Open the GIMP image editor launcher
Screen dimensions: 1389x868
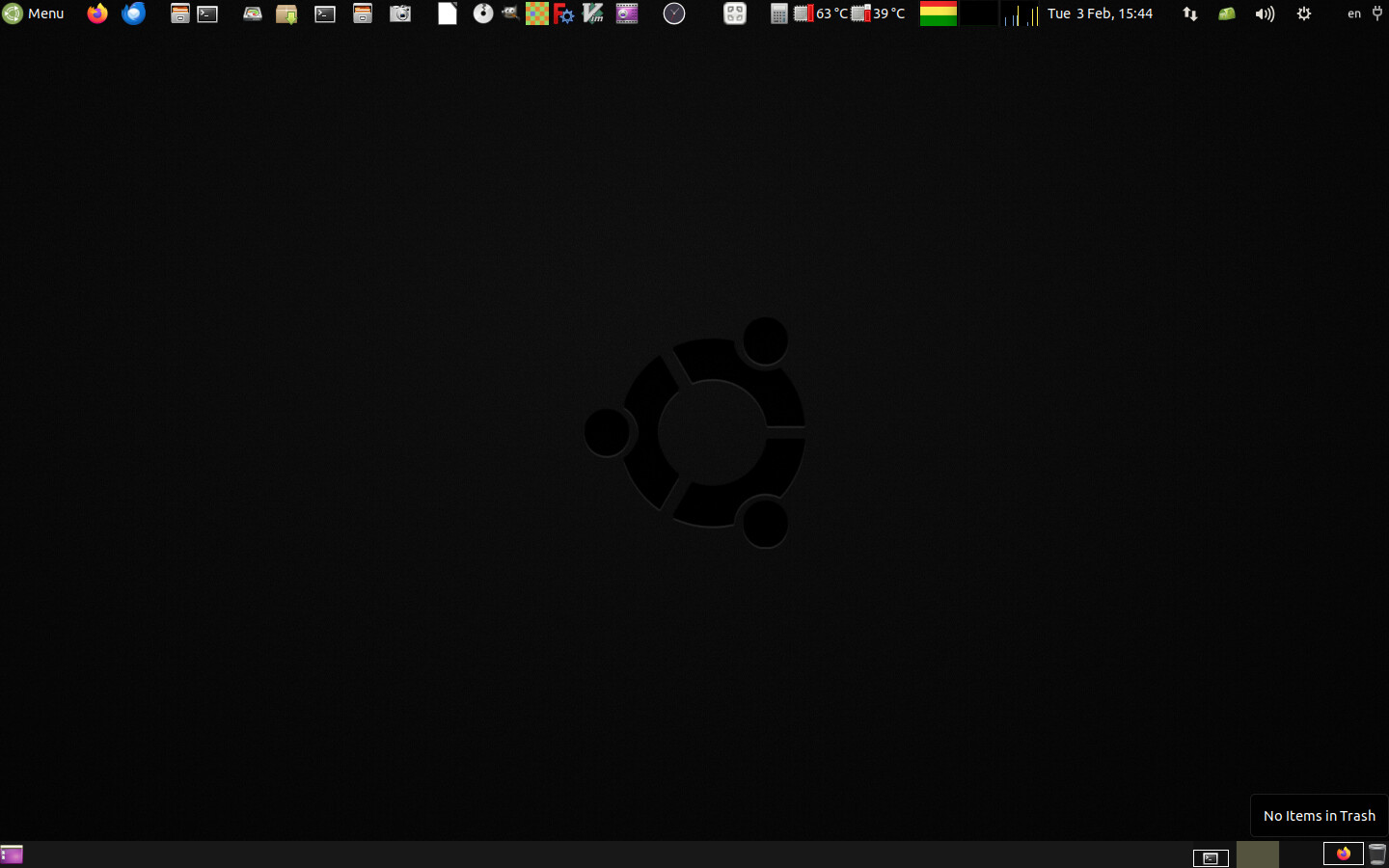(x=510, y=14)
